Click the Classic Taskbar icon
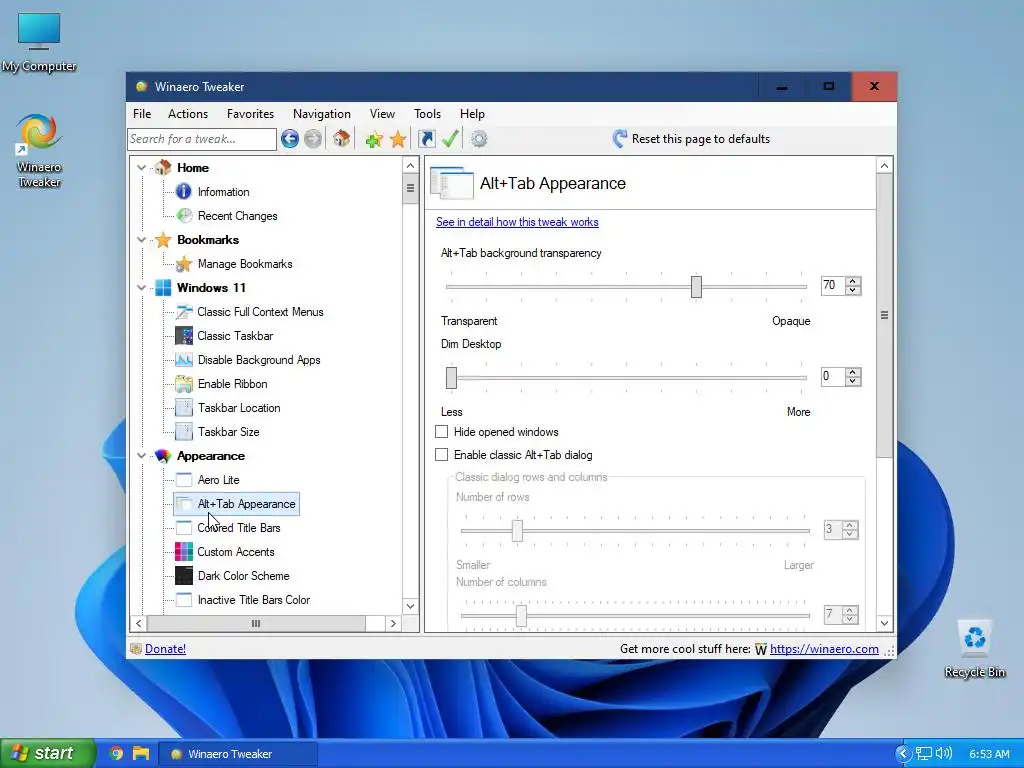 (x=184, y=336)
